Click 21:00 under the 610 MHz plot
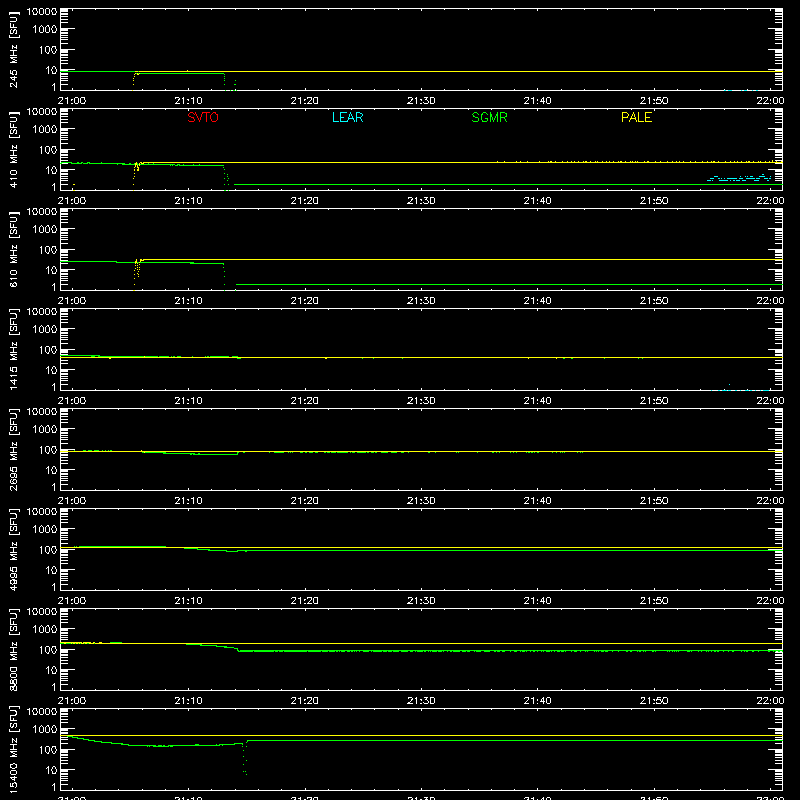Screen dimensions: 800x800 (x=72, y=301)
